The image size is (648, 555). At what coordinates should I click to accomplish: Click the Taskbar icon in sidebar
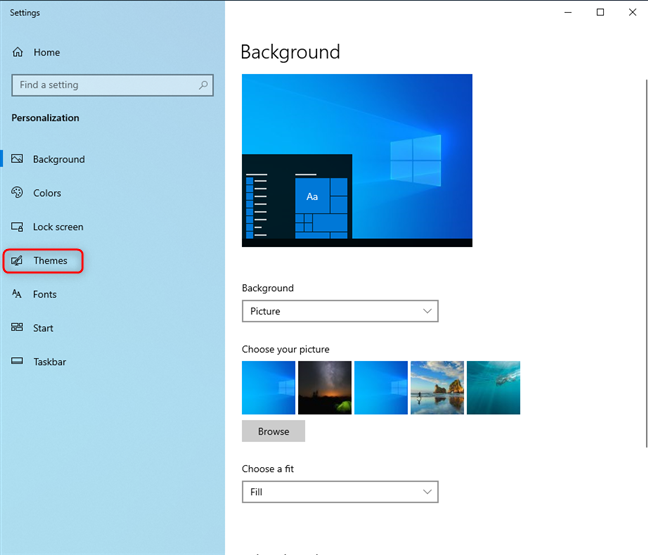(17, 362)
